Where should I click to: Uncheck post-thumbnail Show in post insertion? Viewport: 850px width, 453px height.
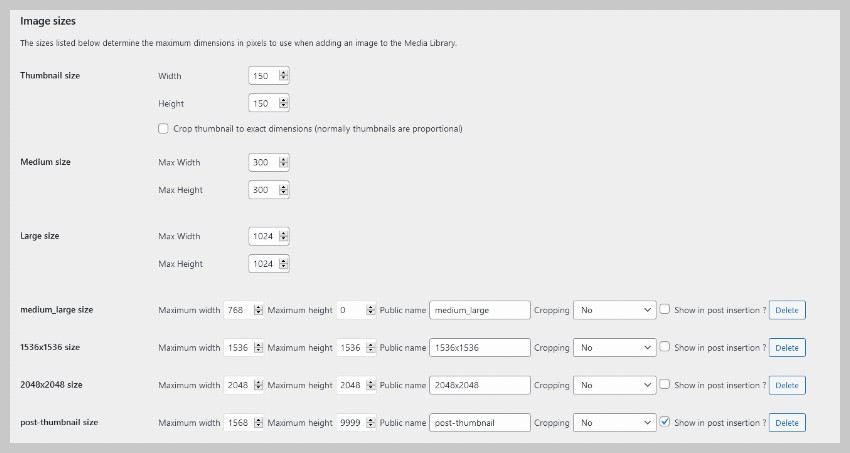pos(664,423)
